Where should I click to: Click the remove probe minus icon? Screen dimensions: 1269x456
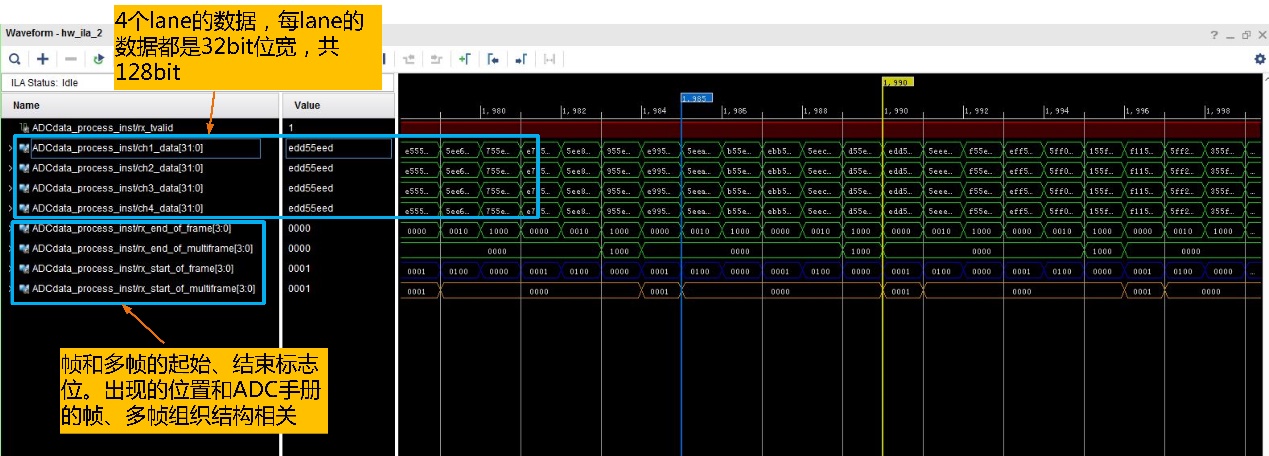pyautogui.click(x=71, y=60)
